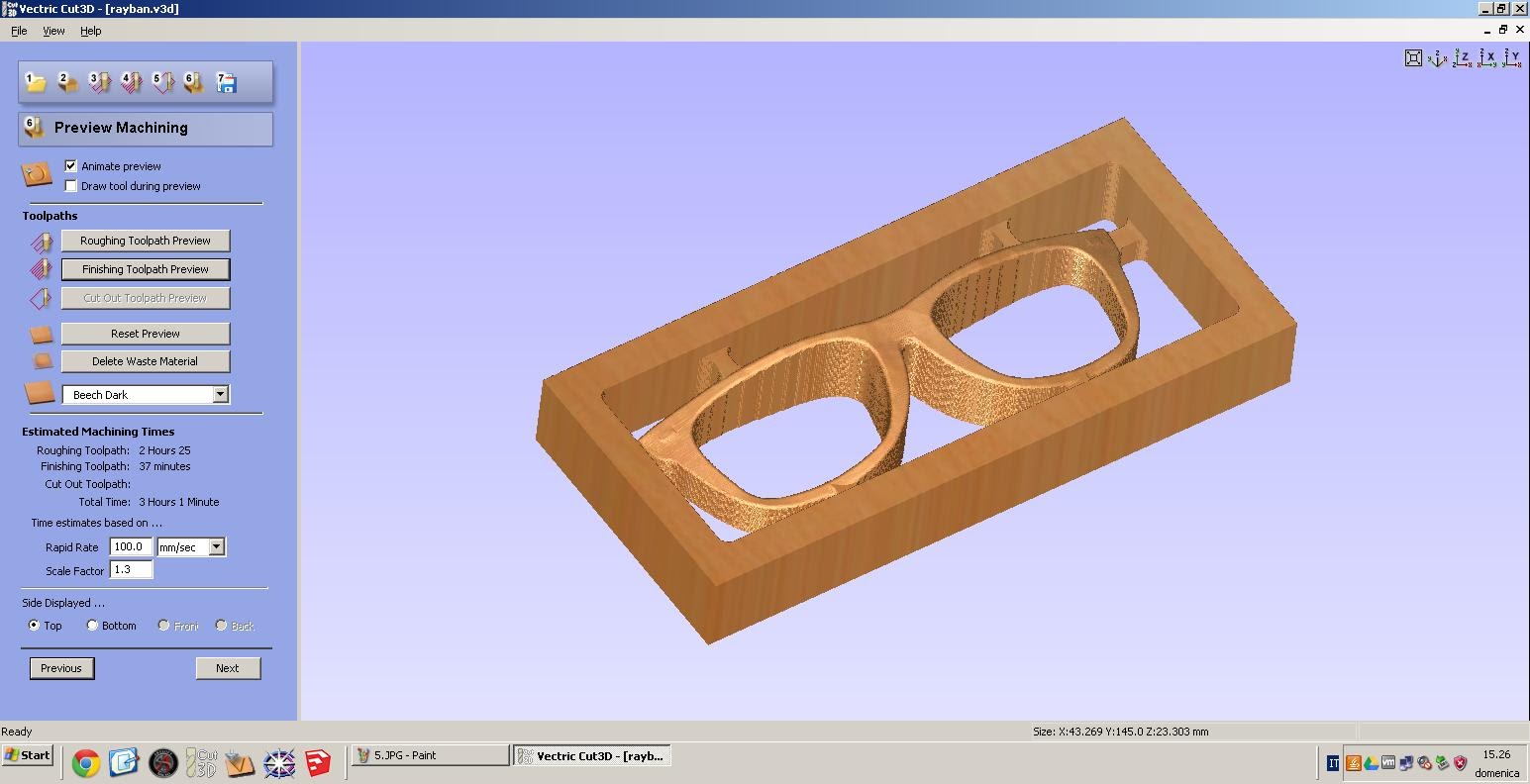Open step 4 finishing toolpath icon
Screen dimensions: 1530x784
pos(131,82)
